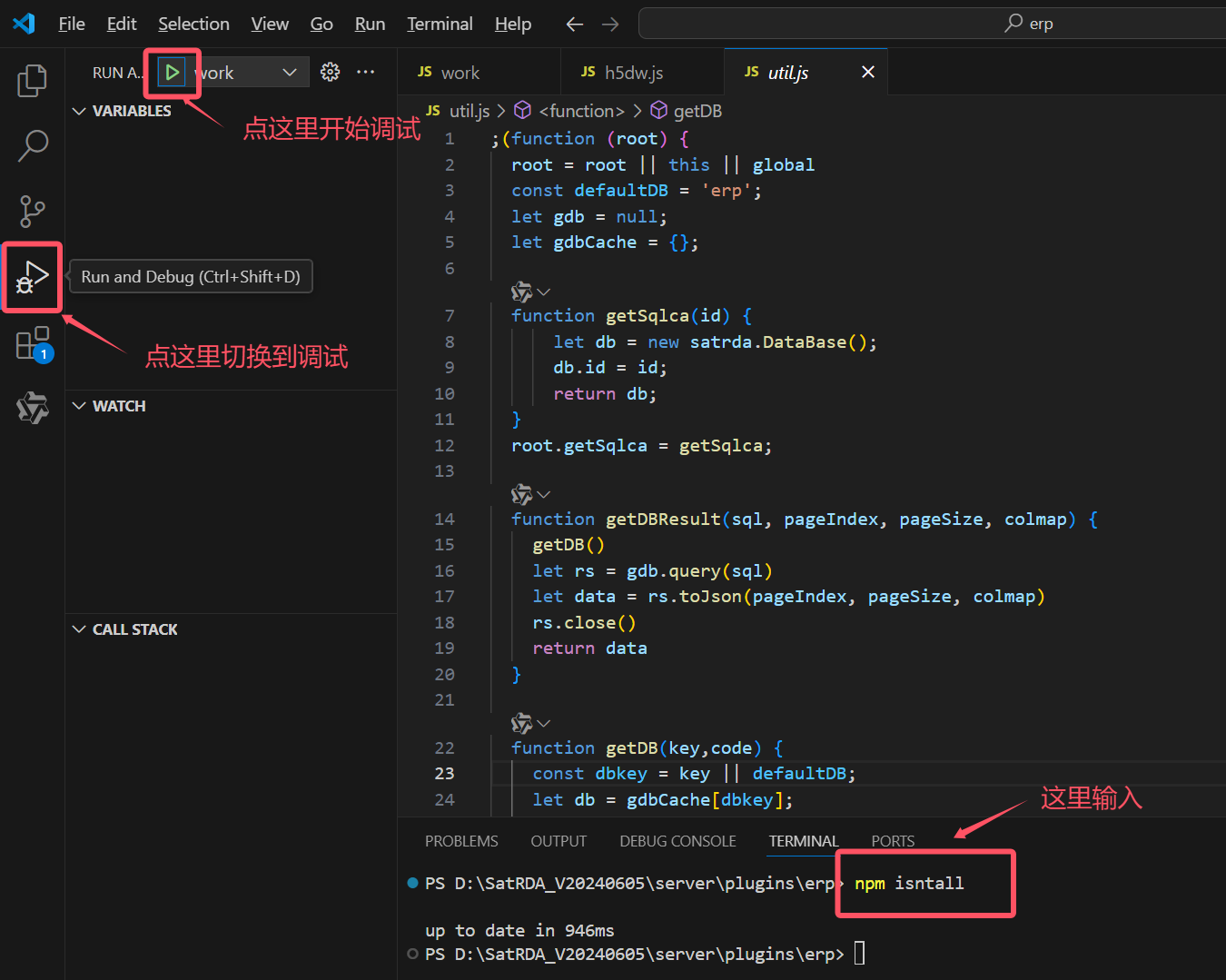Click the function symbol icon in breadcrumb
The width and height of the screenshot is (1226, 980).
pos(522,111)
